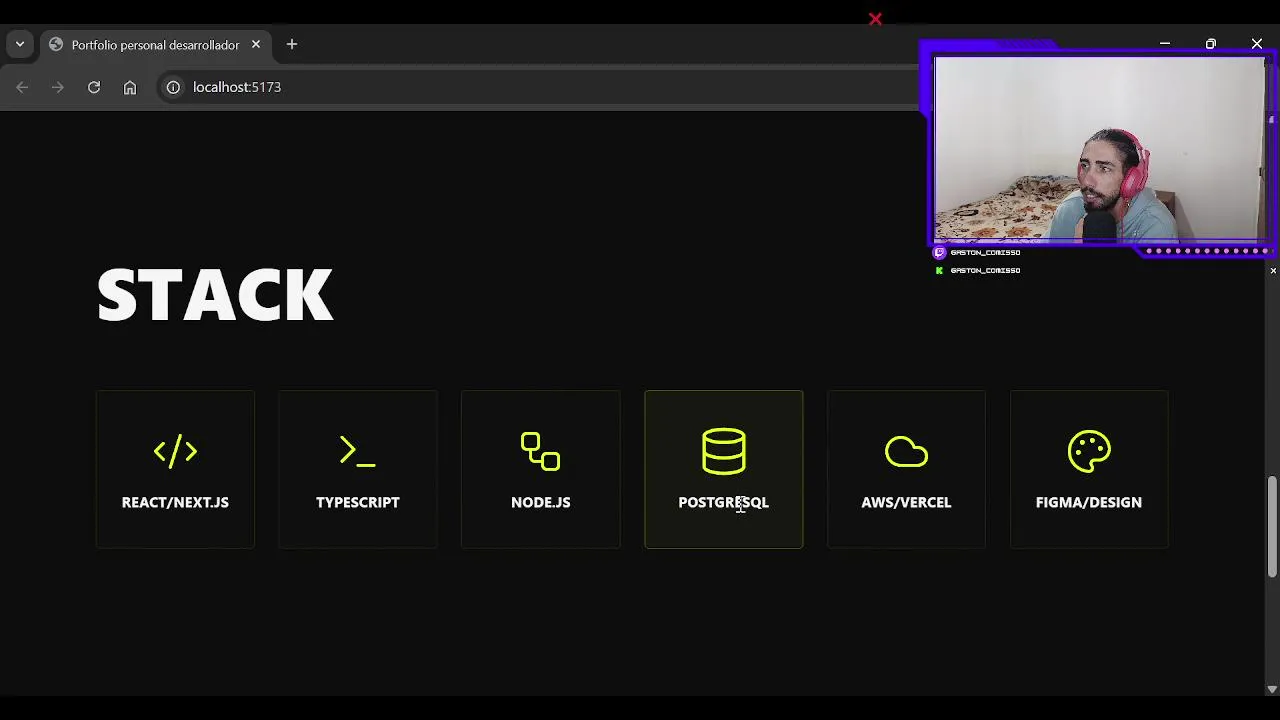This screenshot has width=1280, height=720.
Task: Click the Figma/Design palette icon
Action: (x=1089, y=451)
